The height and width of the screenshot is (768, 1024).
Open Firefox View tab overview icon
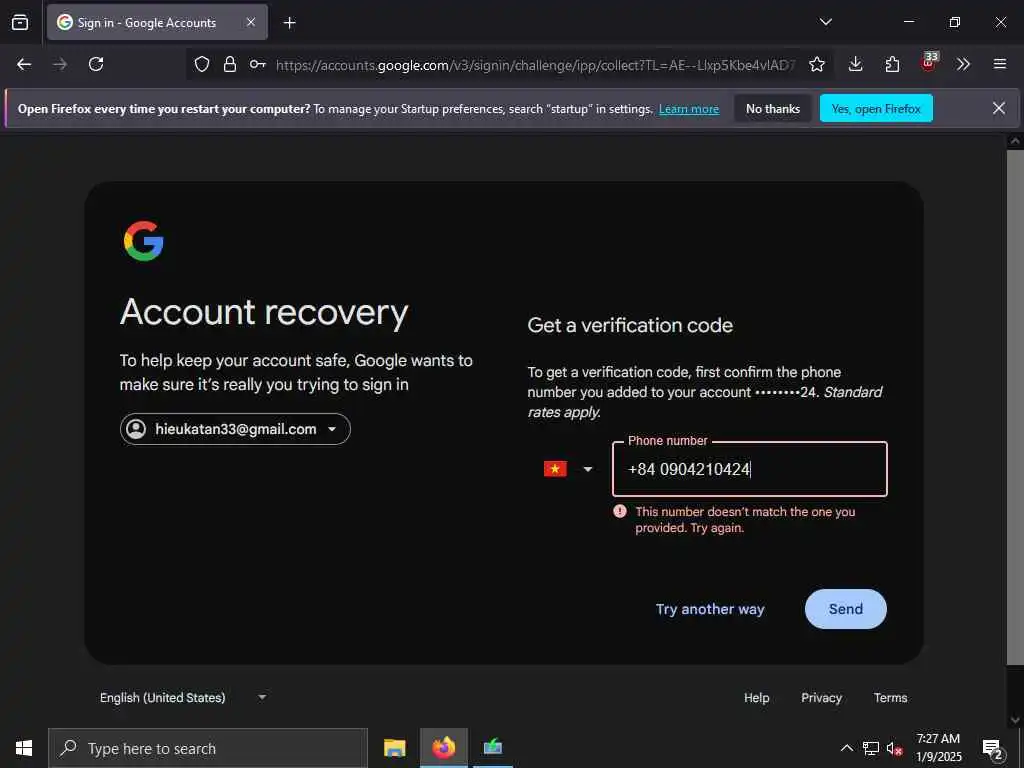20,22
